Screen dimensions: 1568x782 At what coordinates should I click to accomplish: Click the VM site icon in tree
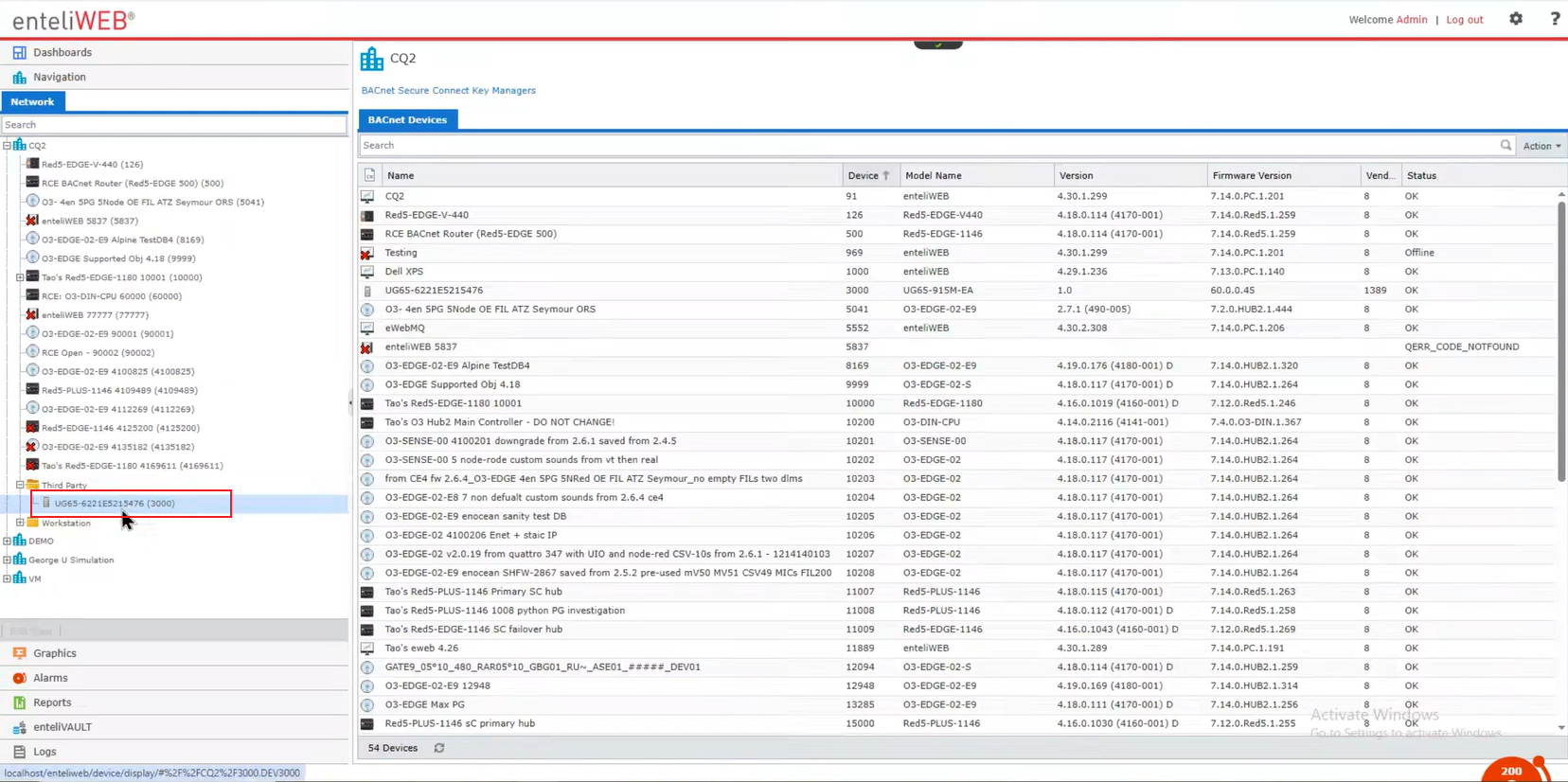[x=19, y=578]
